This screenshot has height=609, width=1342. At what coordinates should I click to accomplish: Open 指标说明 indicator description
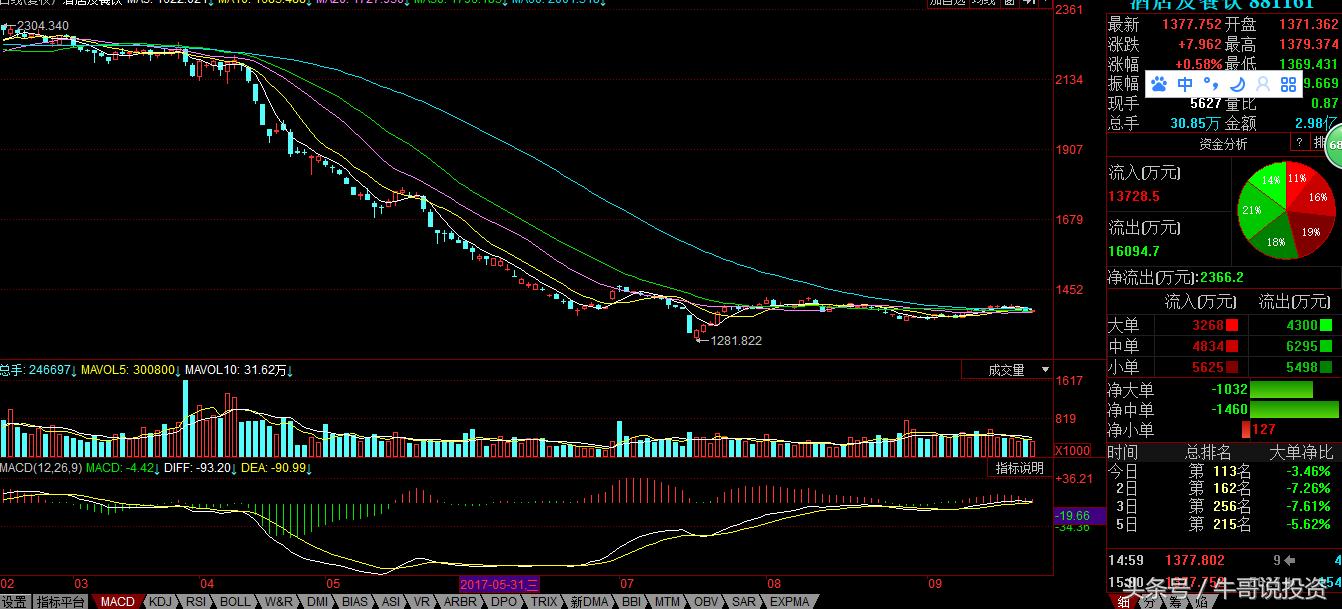click(x=1020, y=468)
